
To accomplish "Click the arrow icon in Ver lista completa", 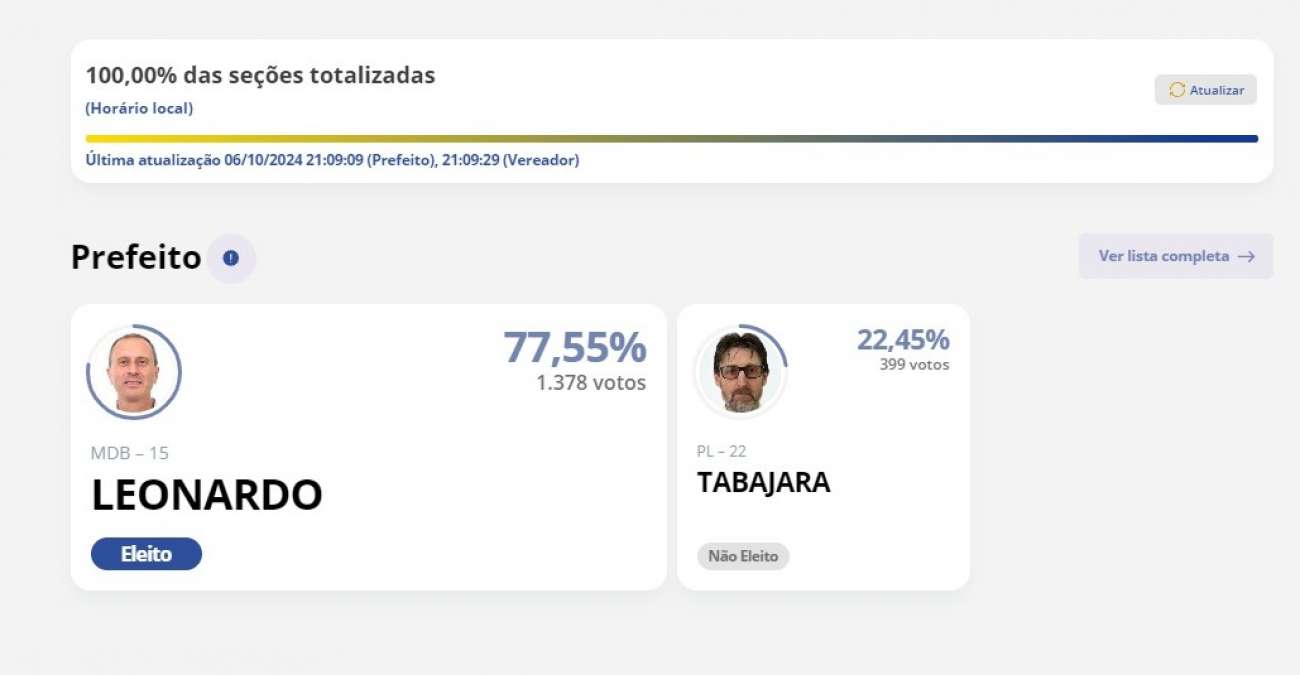I will pos(1246,256).
